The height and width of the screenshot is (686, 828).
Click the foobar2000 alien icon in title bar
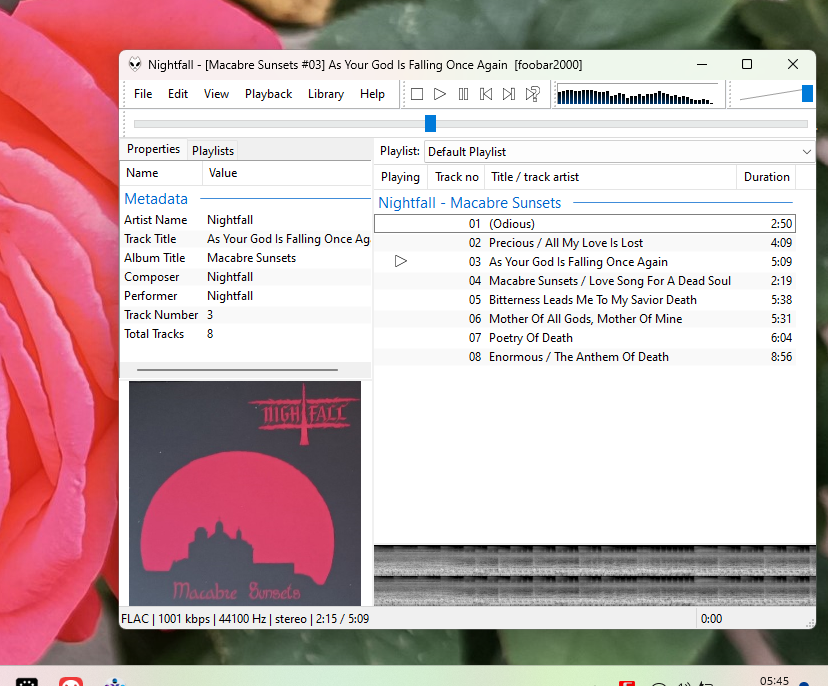(135, 65)
